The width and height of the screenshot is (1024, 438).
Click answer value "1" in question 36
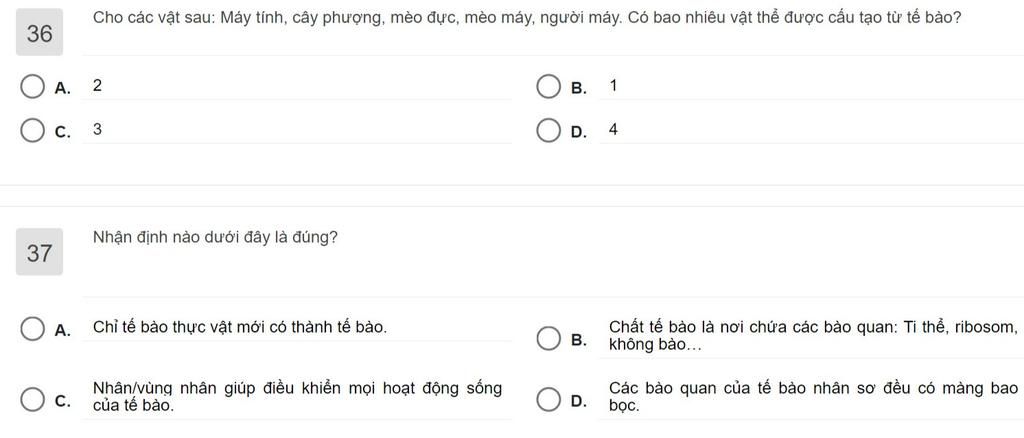click(x=613, y=86)
